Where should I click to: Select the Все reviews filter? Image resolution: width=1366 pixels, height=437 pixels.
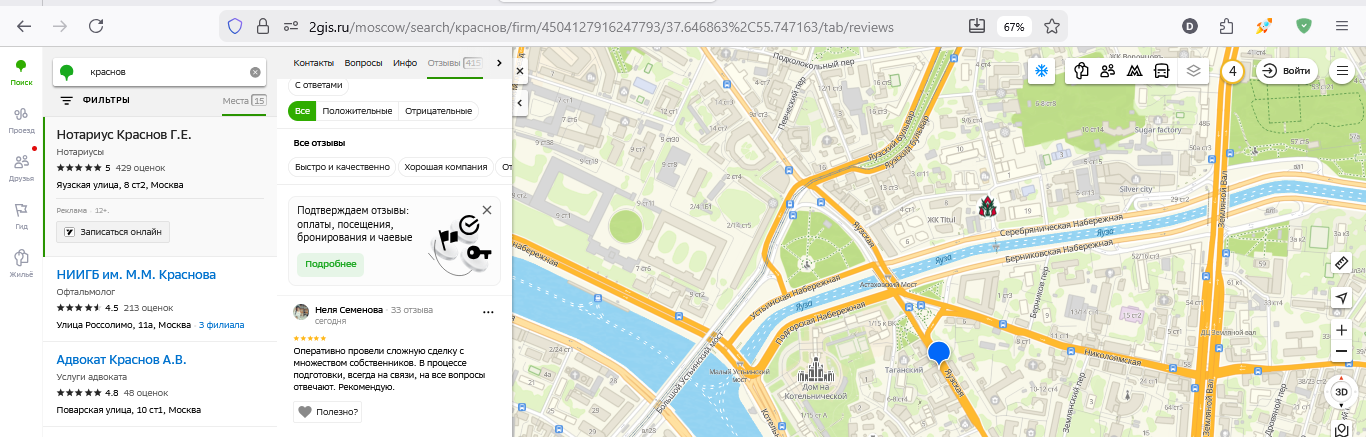click(302, 111)
